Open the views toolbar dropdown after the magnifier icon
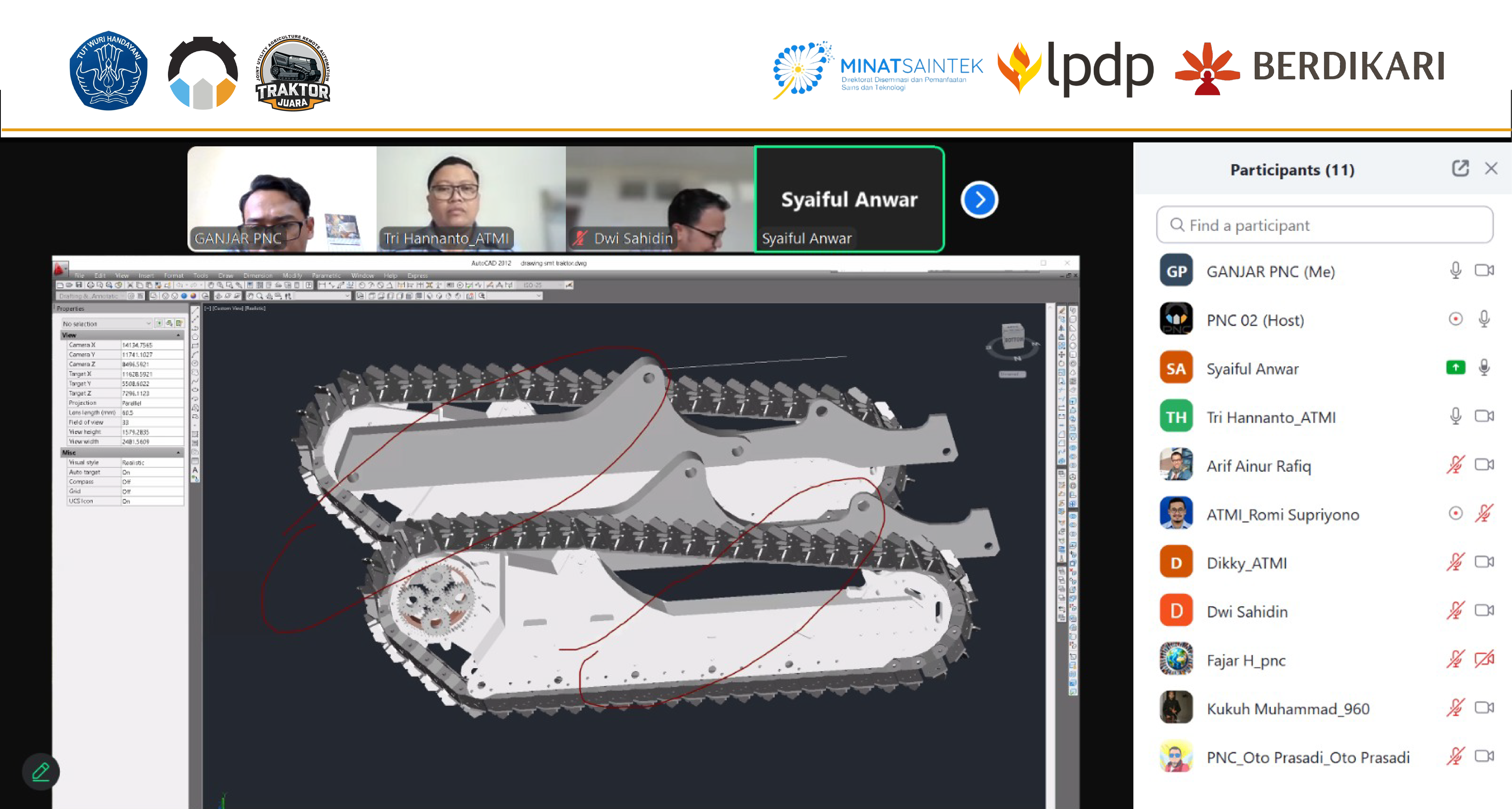 514,296
